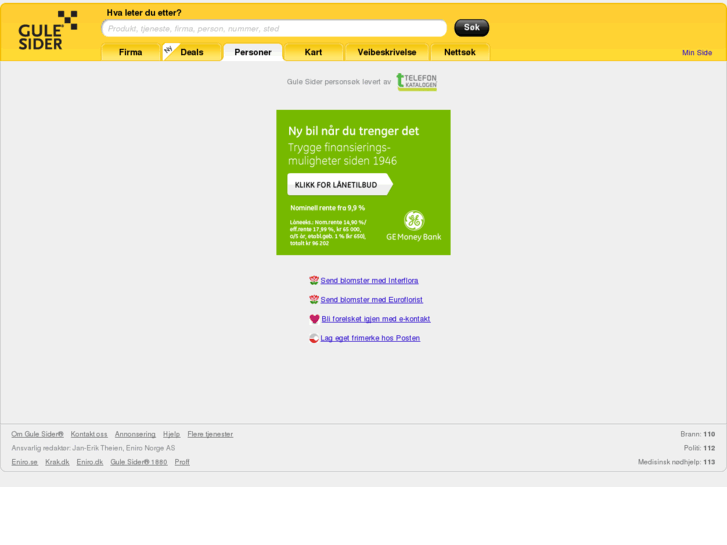This screenshot has width=727, height=545.
Task: Open 'Lag eget frimerke hos Posten' link
Action: (x=370, y=338)
